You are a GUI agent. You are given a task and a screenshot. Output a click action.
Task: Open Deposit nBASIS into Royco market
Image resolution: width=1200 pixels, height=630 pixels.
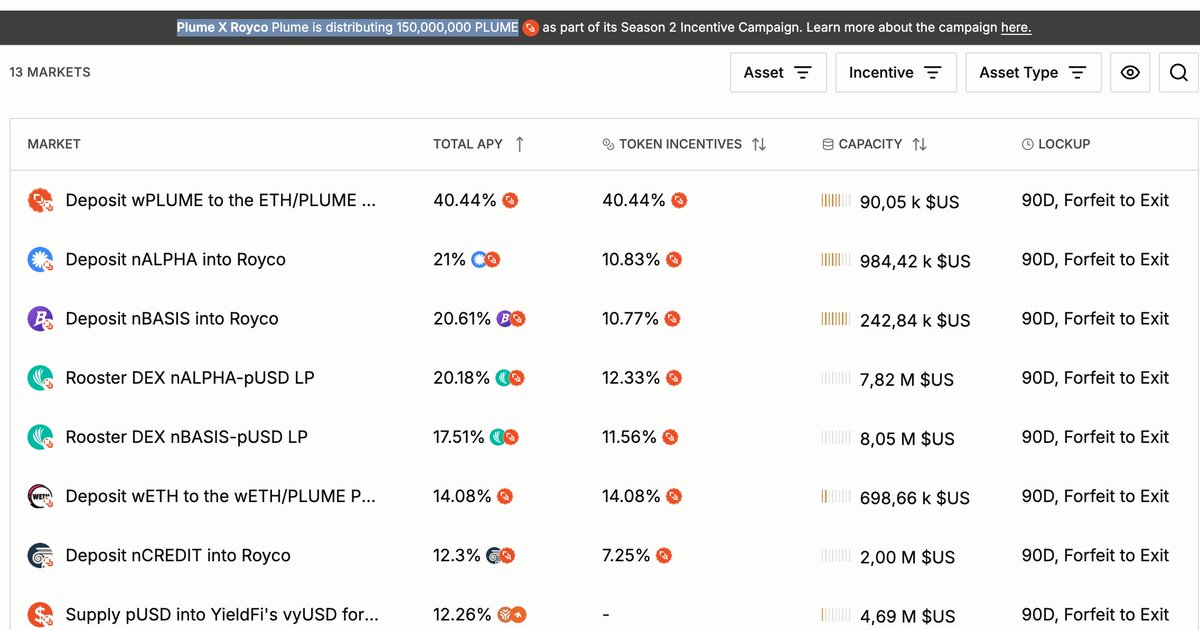(x=172, y=318)
